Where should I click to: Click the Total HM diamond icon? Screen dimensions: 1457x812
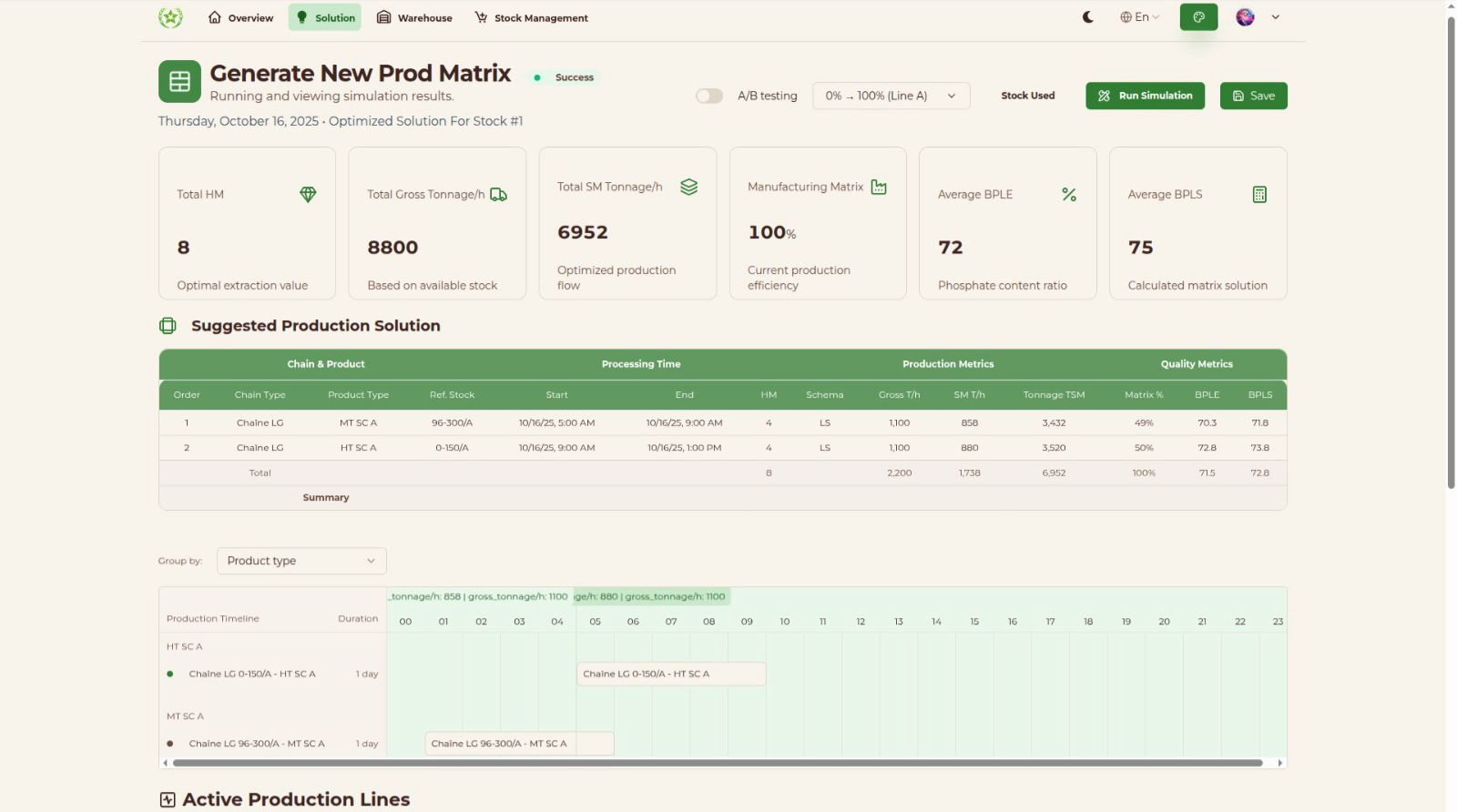pyautogui.click(x=308, y=194)
